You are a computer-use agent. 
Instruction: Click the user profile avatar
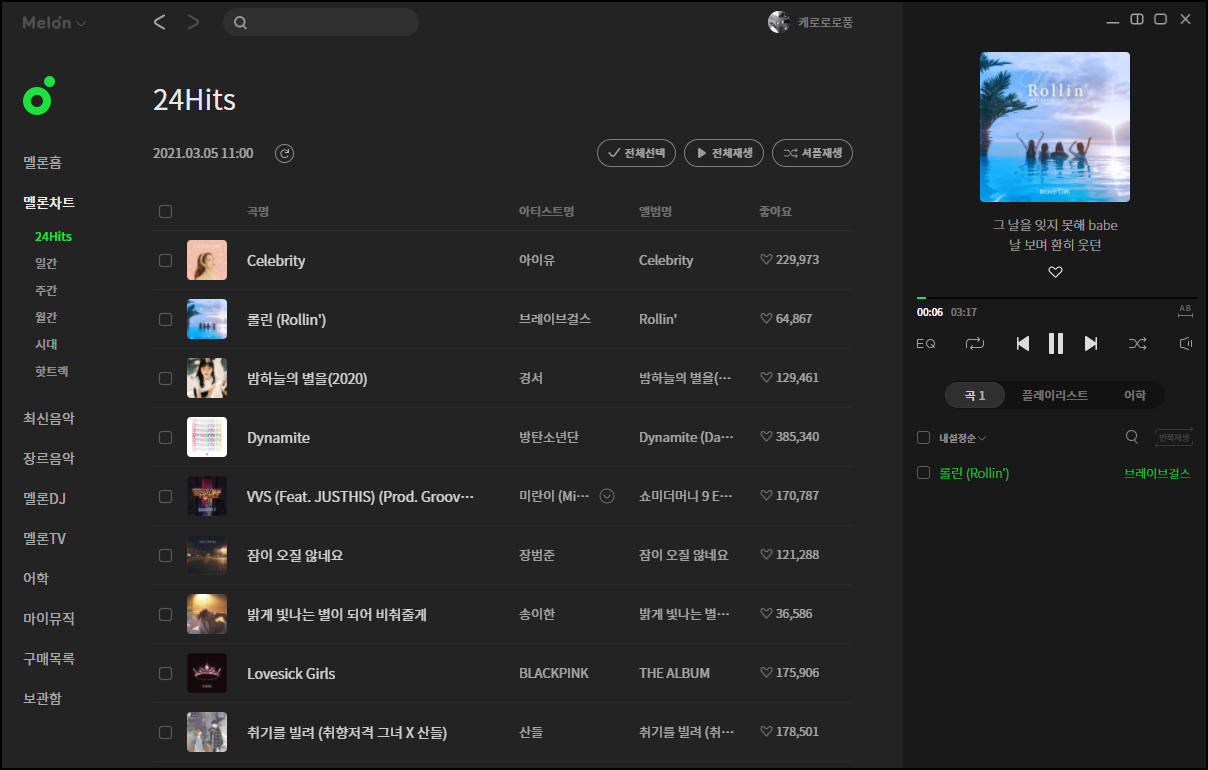pos(779,22)
